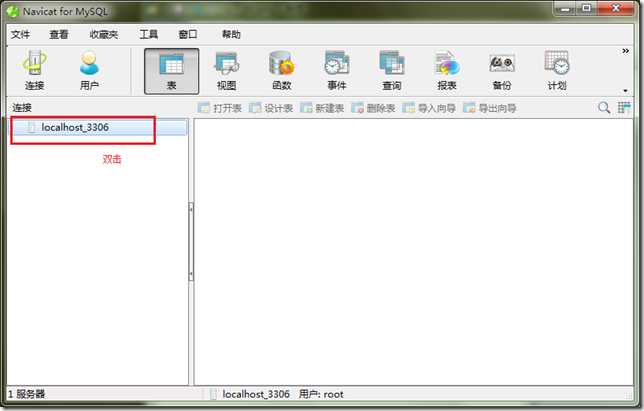Open the 事件 (Event) section
Screen dimensions: 644x411
coord(337,71)
